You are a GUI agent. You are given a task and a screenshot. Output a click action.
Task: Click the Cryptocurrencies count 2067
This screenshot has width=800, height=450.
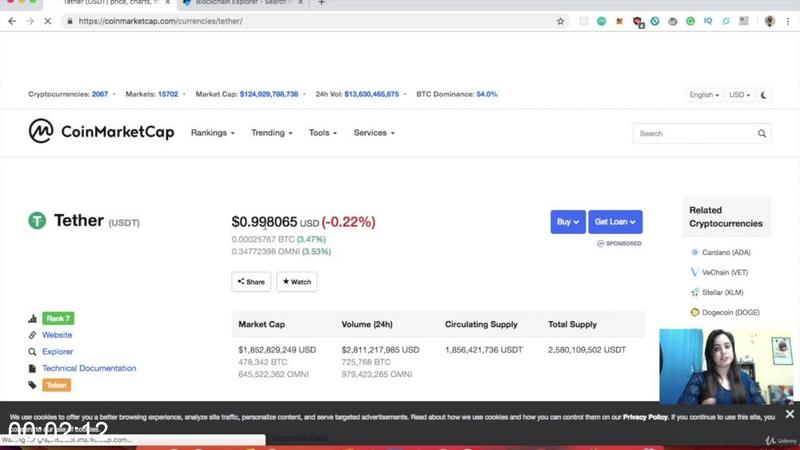pos(100,94)
